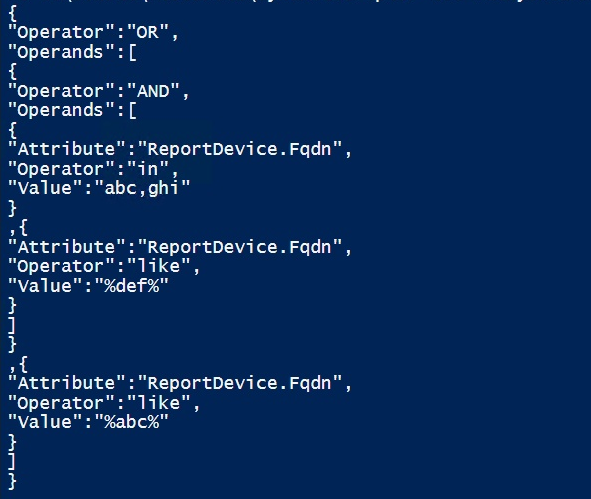
Task: Click "ReportDevice.Fqdn" in the last Attribute line
Action: coord(239,383)
